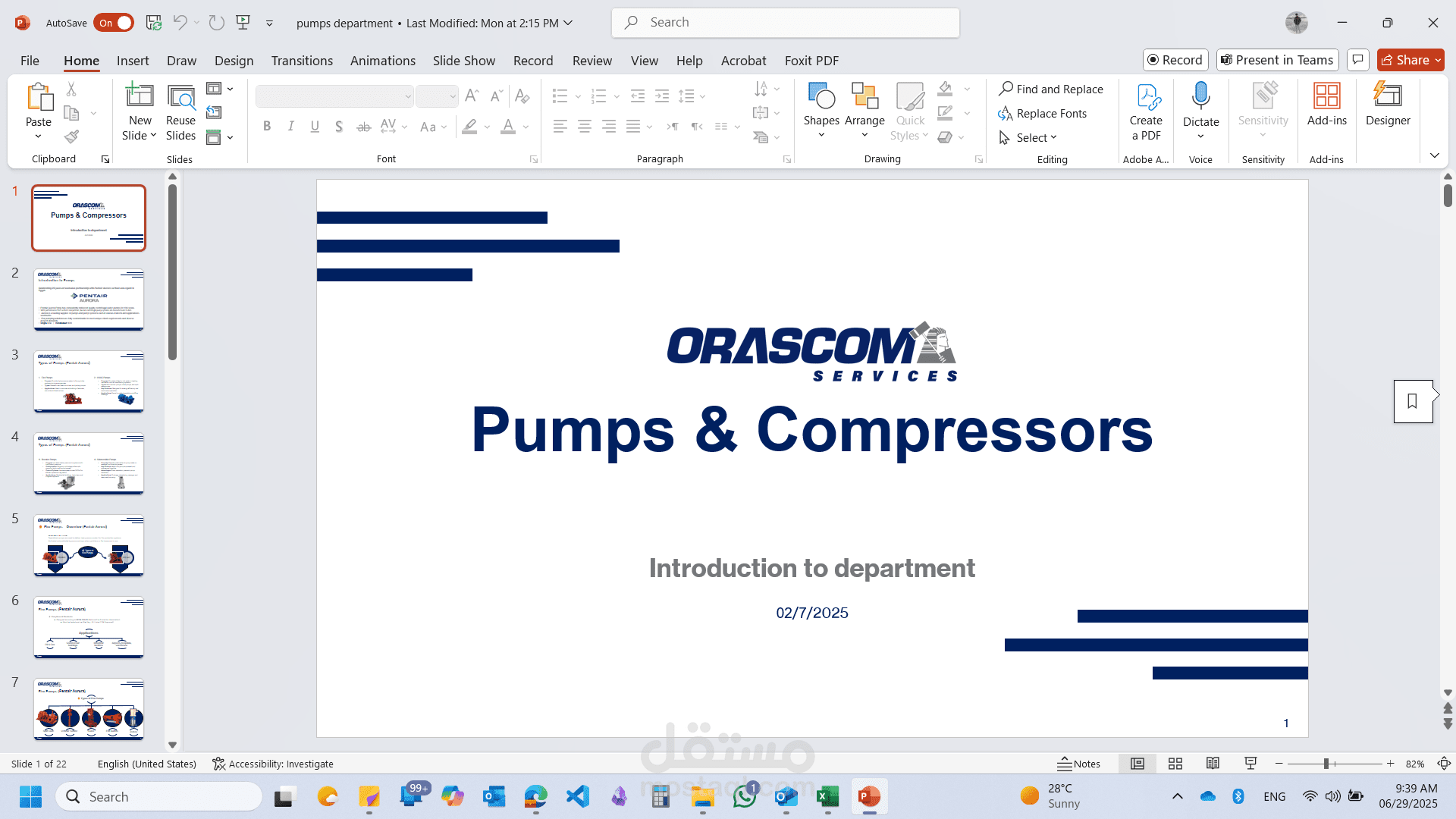Image resolution: width=1456 pixels, height=819 pixels.
Task: Click the Clear All Formatting icon
Action: coord(522,96)
